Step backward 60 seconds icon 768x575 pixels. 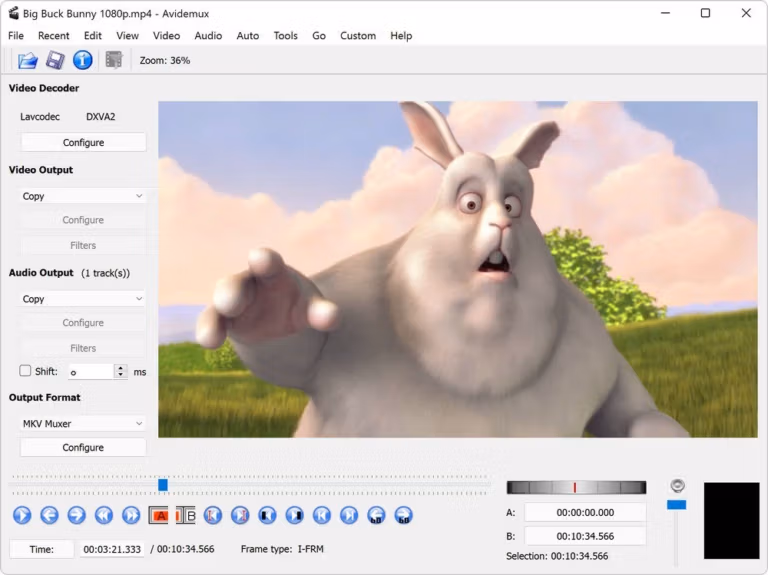tap(376, 515)
